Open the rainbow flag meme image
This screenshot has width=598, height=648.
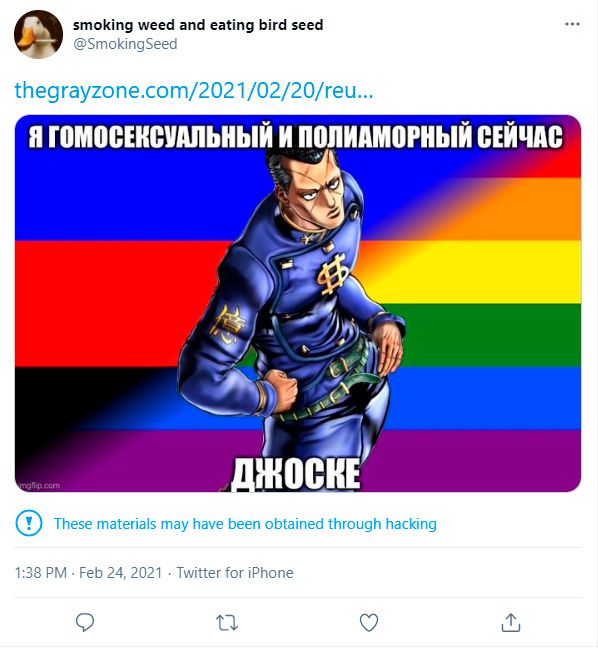[x=298, y=304]
